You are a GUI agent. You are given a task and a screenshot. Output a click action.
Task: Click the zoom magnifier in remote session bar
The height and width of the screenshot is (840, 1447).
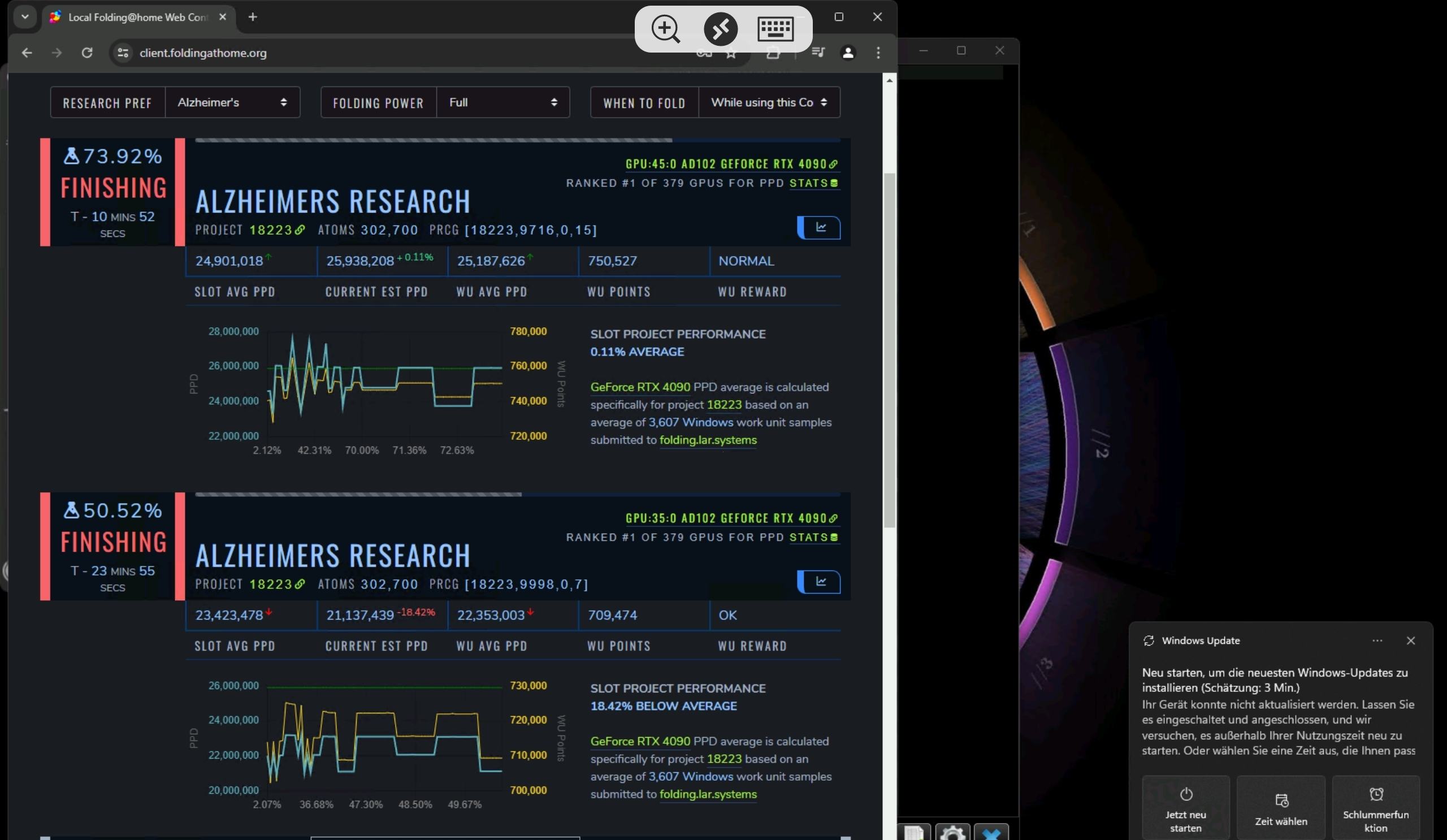tap(665, 29)
